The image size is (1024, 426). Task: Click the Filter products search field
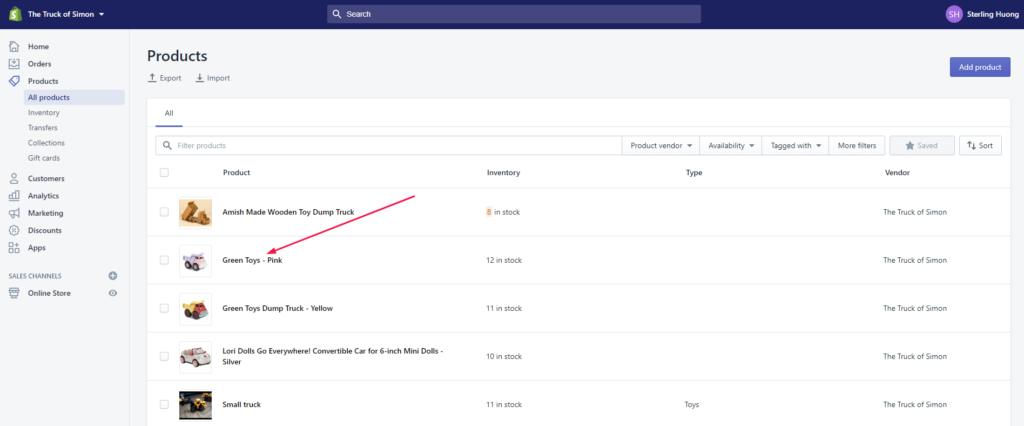[x=390, y=146]
